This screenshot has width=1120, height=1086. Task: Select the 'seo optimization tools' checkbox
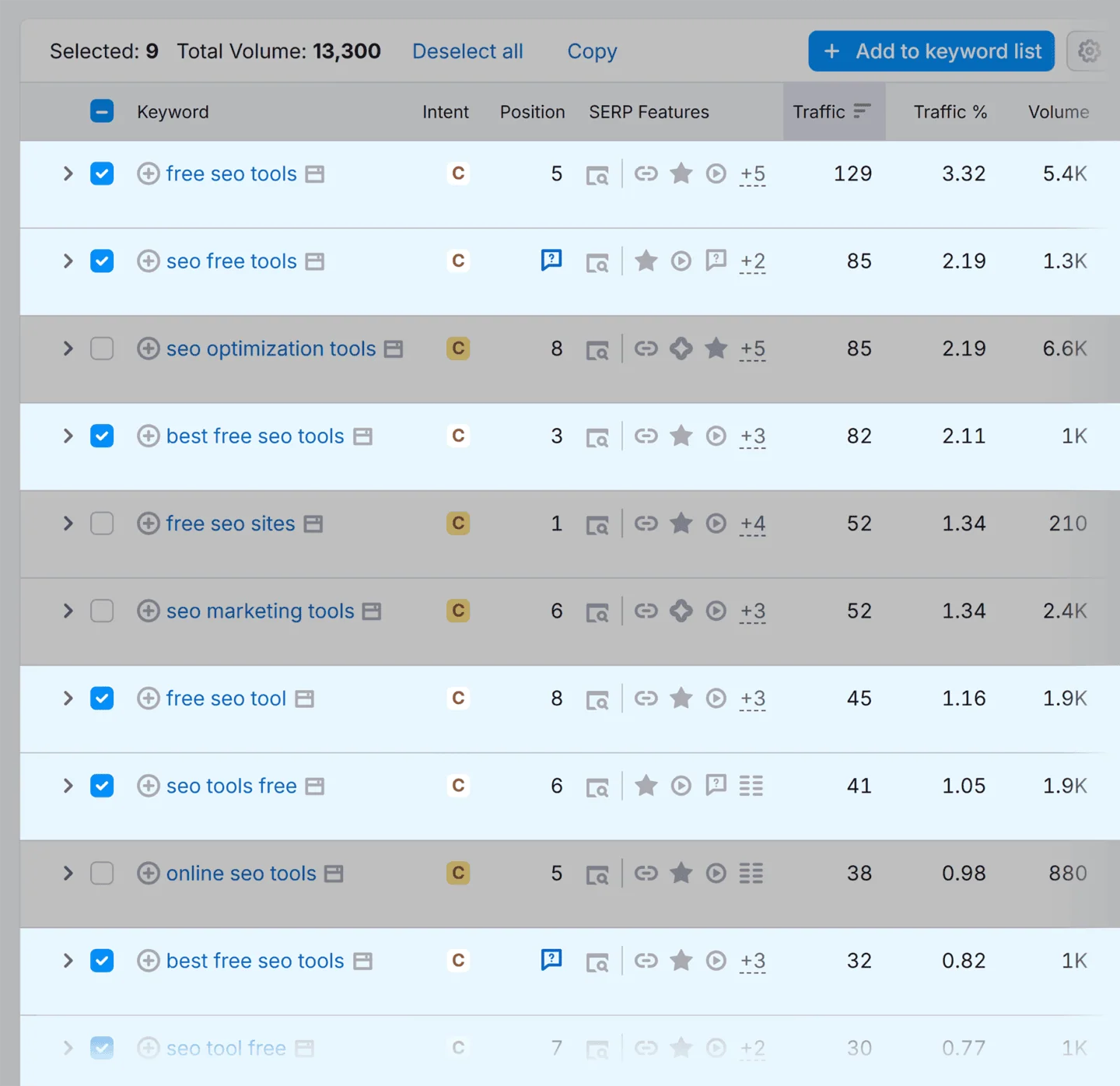coord(102,349)
